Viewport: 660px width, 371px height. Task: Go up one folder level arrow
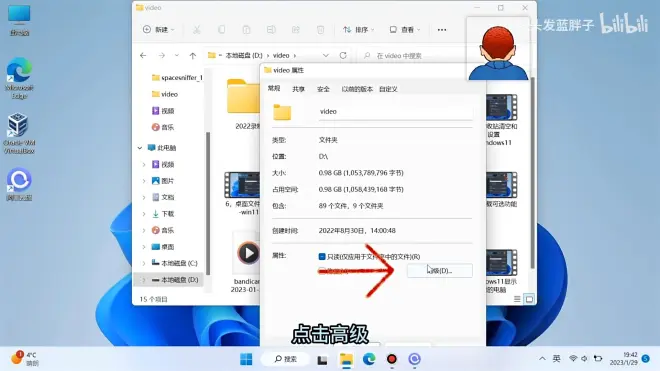pos(193,55)
